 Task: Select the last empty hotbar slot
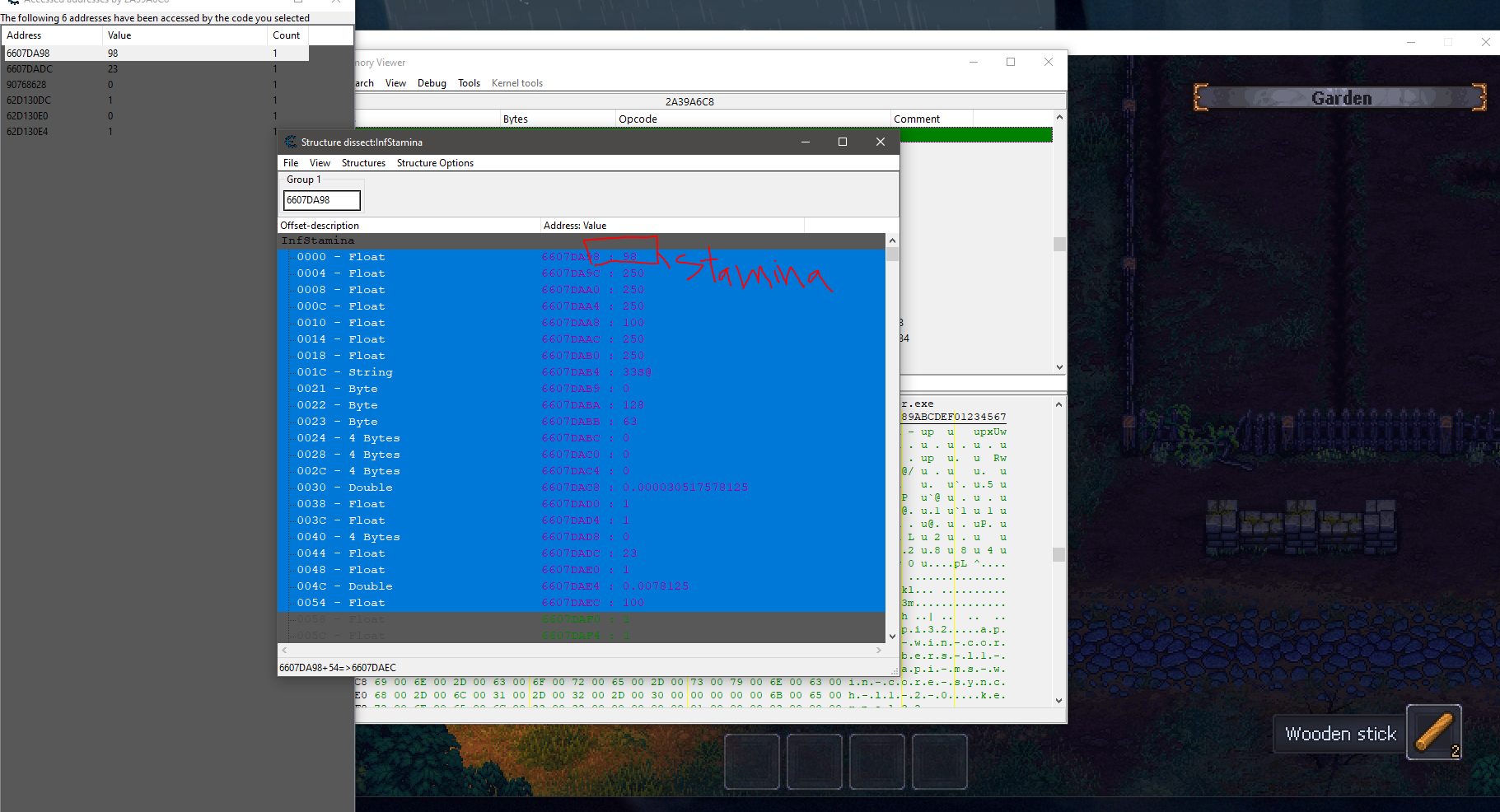click(939, 762)
